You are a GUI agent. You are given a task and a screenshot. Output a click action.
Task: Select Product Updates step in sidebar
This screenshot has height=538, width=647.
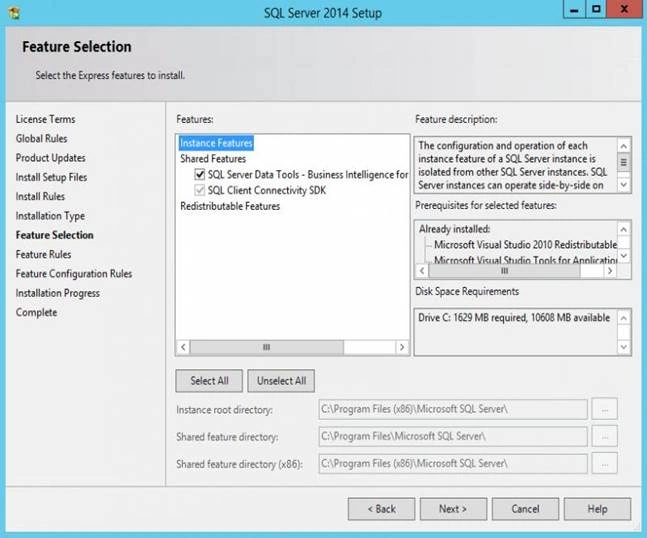(50, 158)
